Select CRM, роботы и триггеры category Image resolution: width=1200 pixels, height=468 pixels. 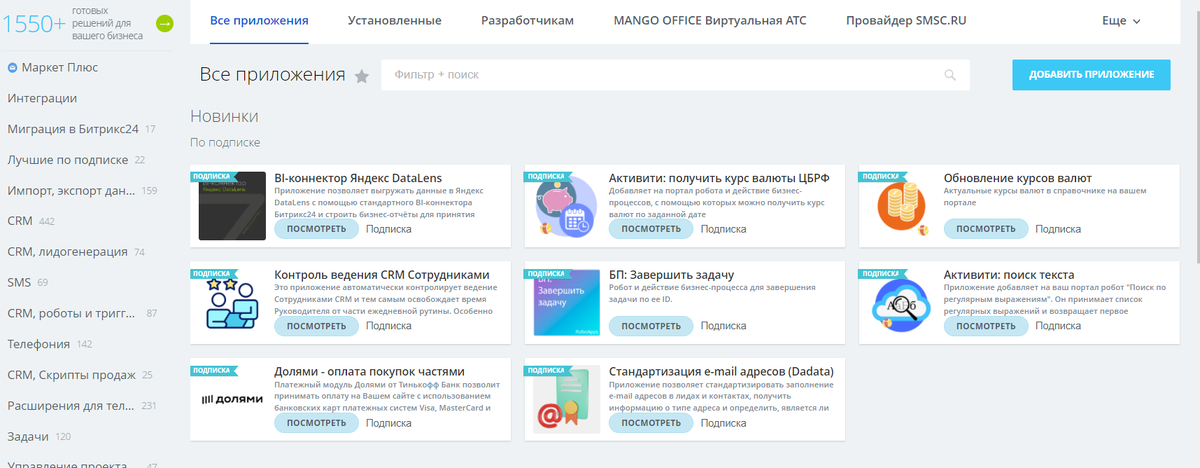tap(71, 313)
